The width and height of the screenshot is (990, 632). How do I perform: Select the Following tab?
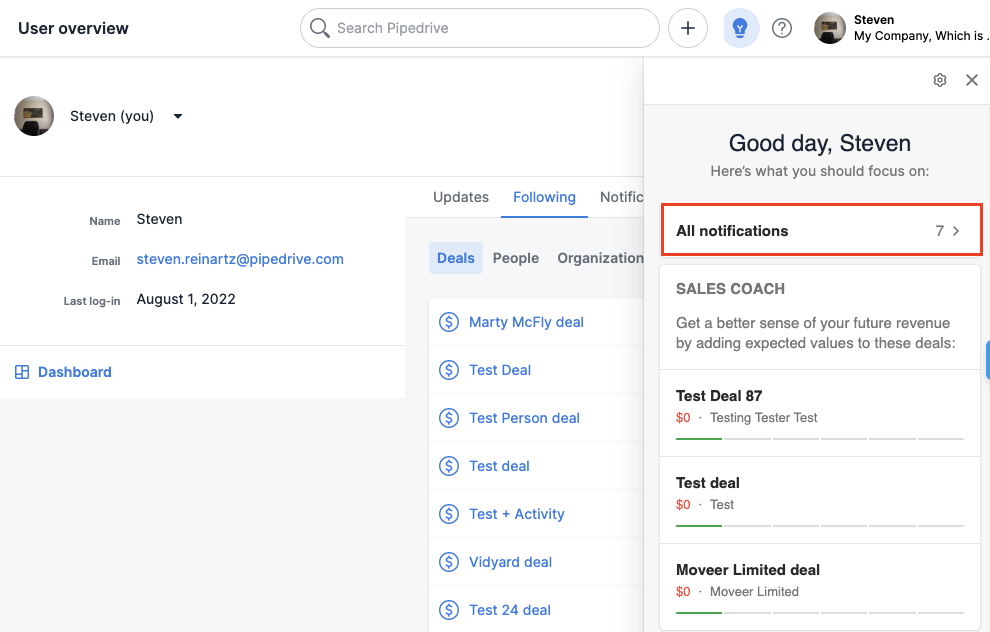[x=544, y=197]
